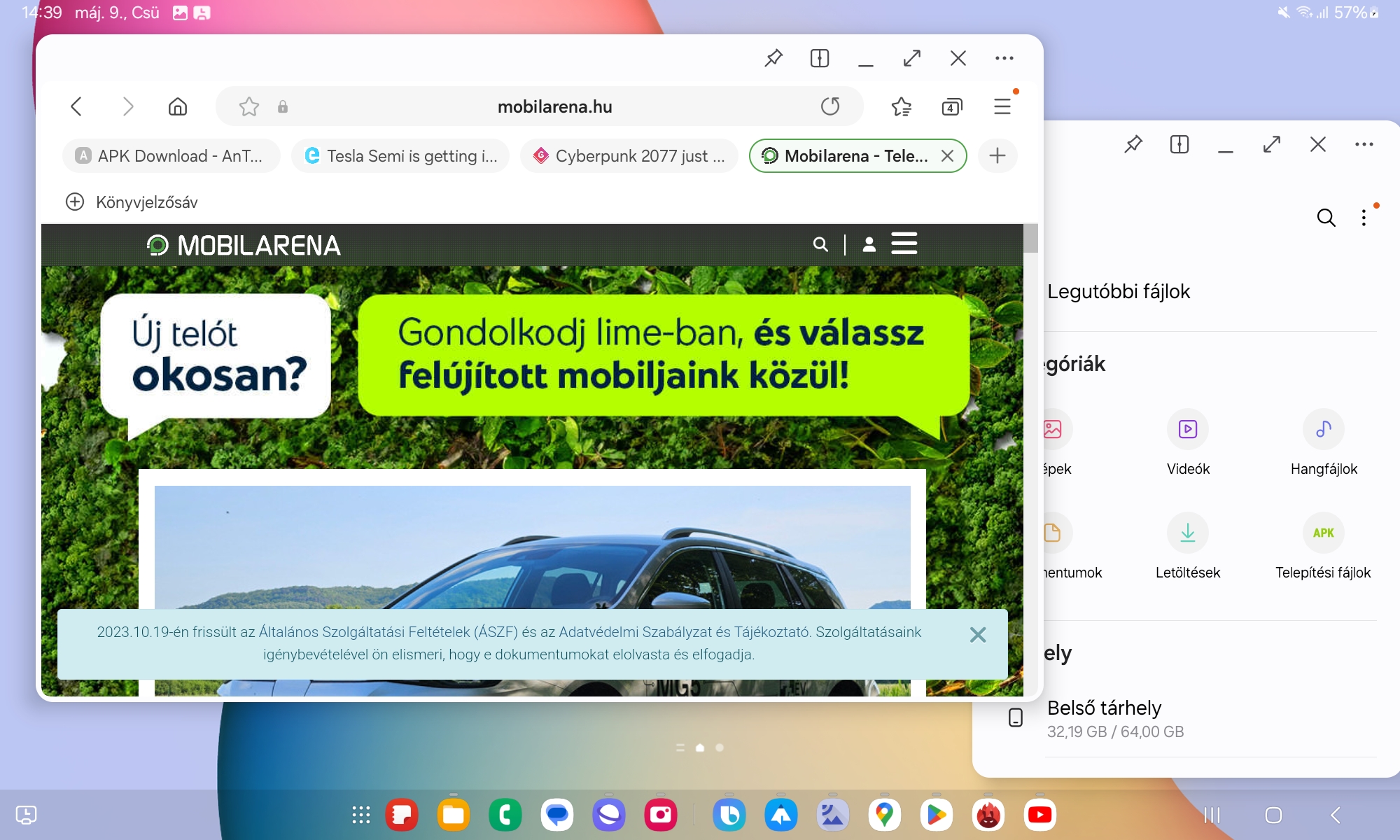Open Telepítési fájlok APK category
Image resolution: width=1400 pixels, height=840 pixels.
coord(1323,547)
